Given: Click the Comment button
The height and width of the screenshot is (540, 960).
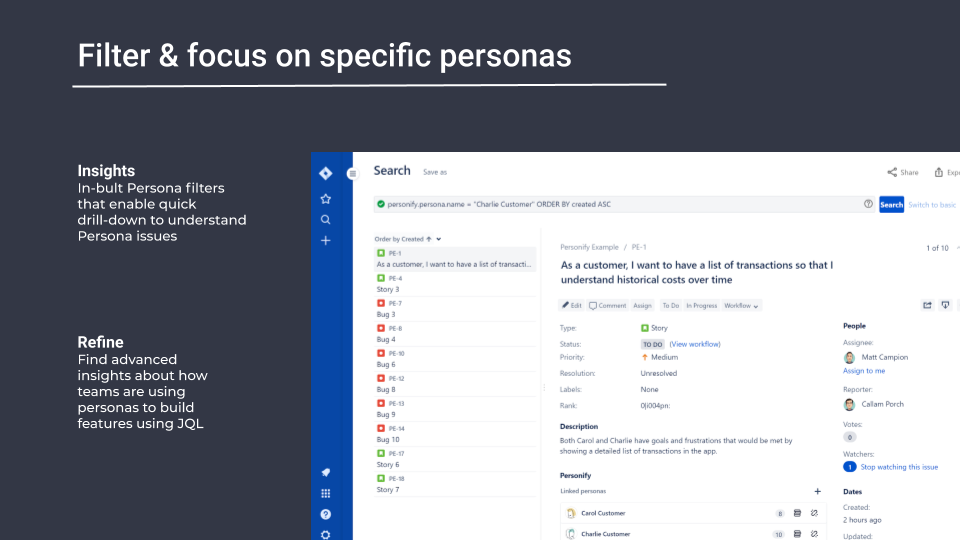Looking at the screenshot, I should tap(607, 306).
